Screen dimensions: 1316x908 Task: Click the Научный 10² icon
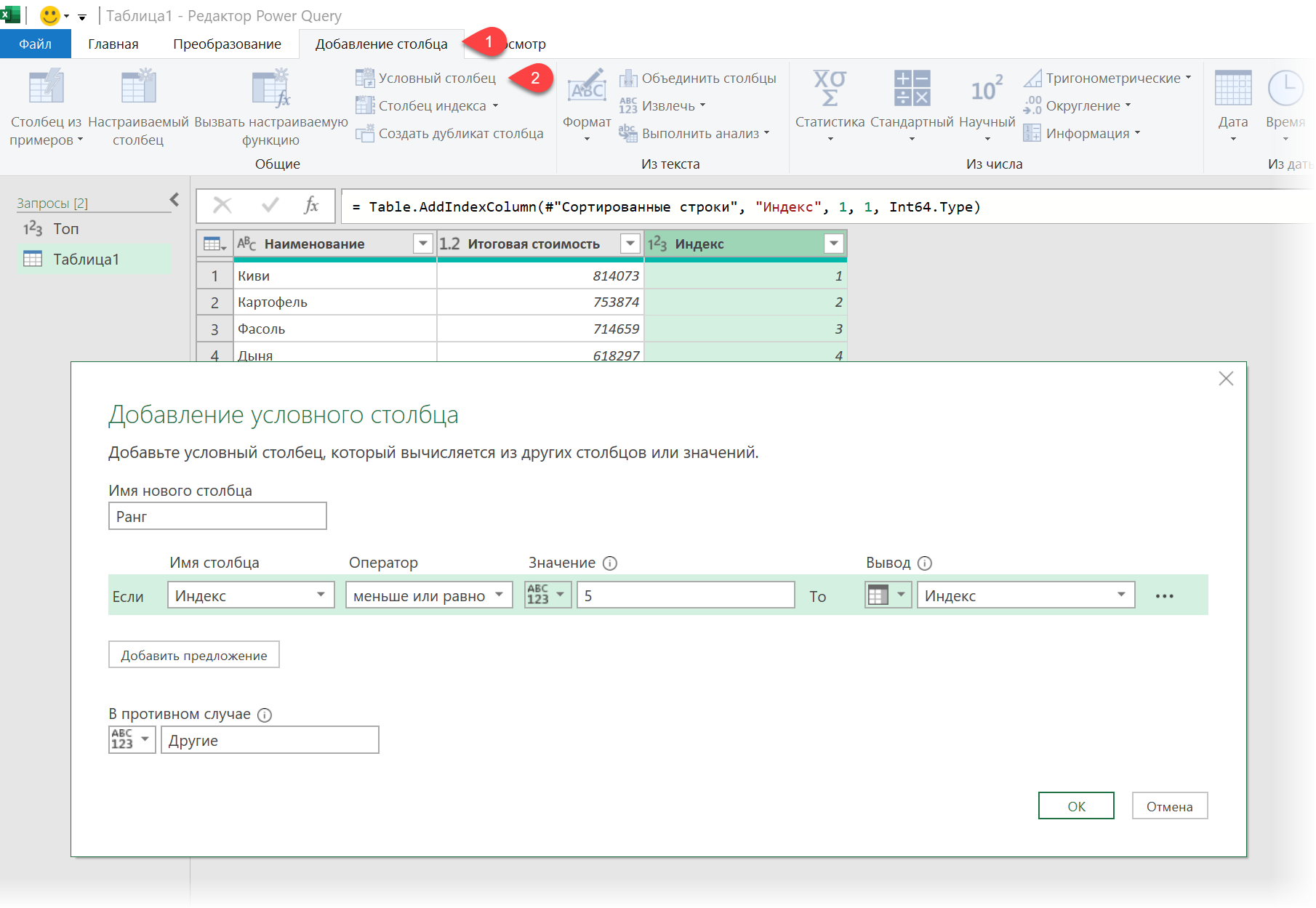click(x=987, y=87)
